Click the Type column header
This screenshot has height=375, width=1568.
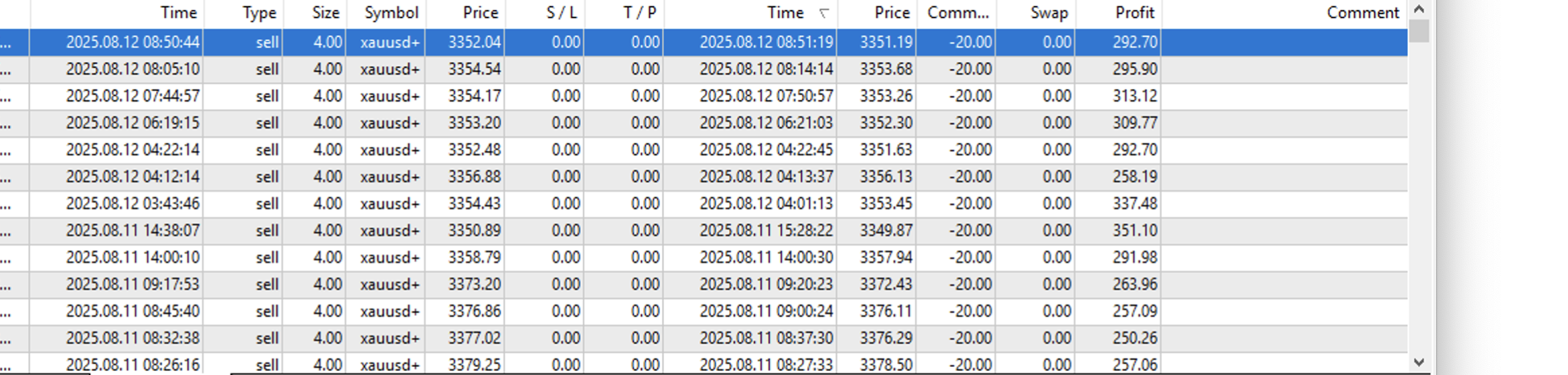[259, 13]
